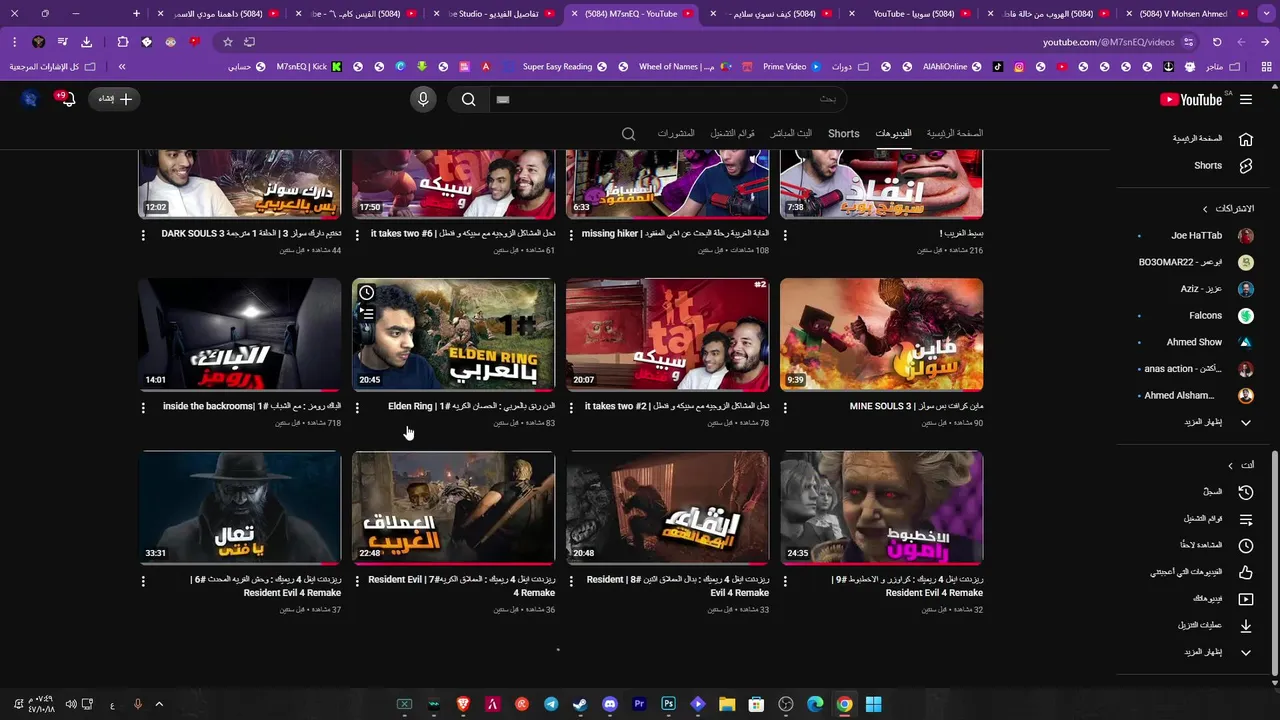Image resolution: width=1280 pixels, height=720 pixels.
Task: Open Photoshop from the taskbar
Action: [668, 704]
